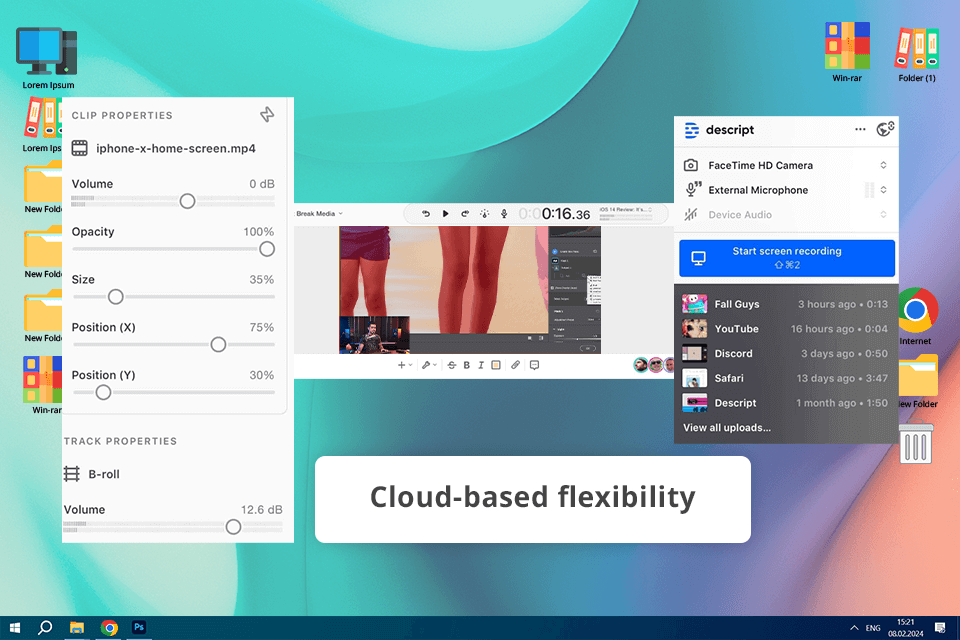Pin the Clip Properties panel
The width and height of the screenshot is (960, 640).
click(267, 115)
